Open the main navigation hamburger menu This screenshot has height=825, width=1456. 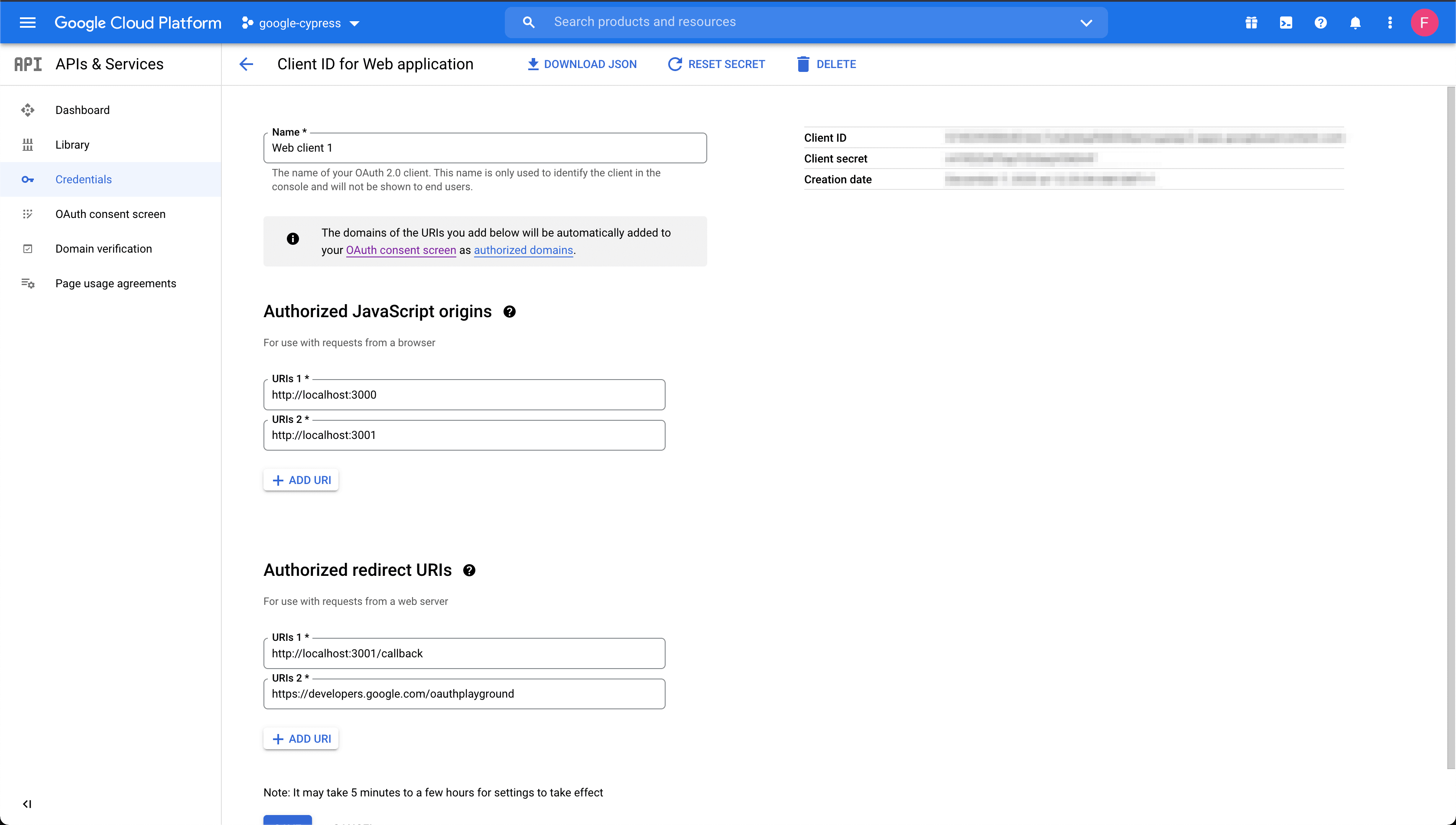[26, 23]
